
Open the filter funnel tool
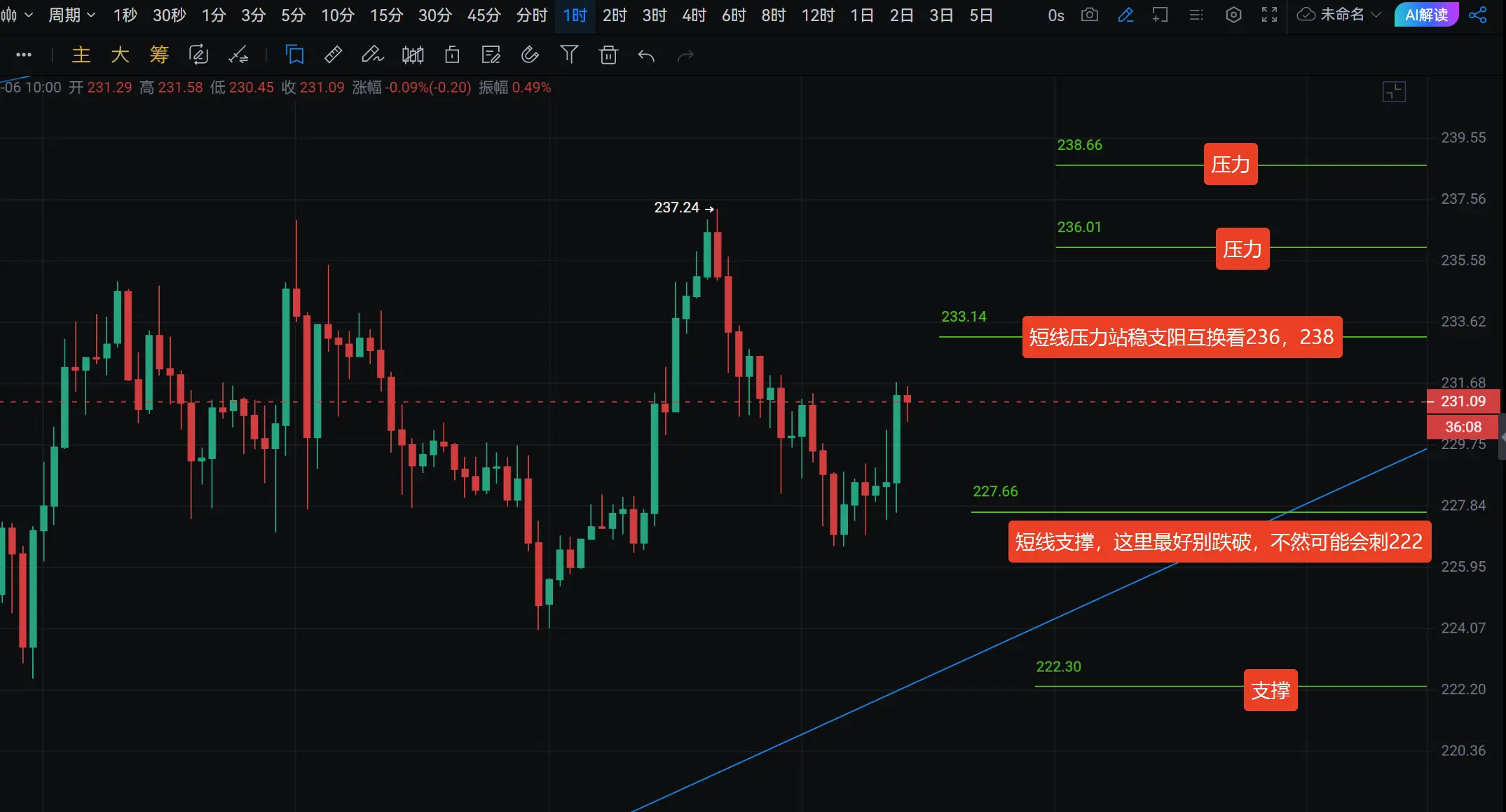pyautogui.click(x=569, y=55)
